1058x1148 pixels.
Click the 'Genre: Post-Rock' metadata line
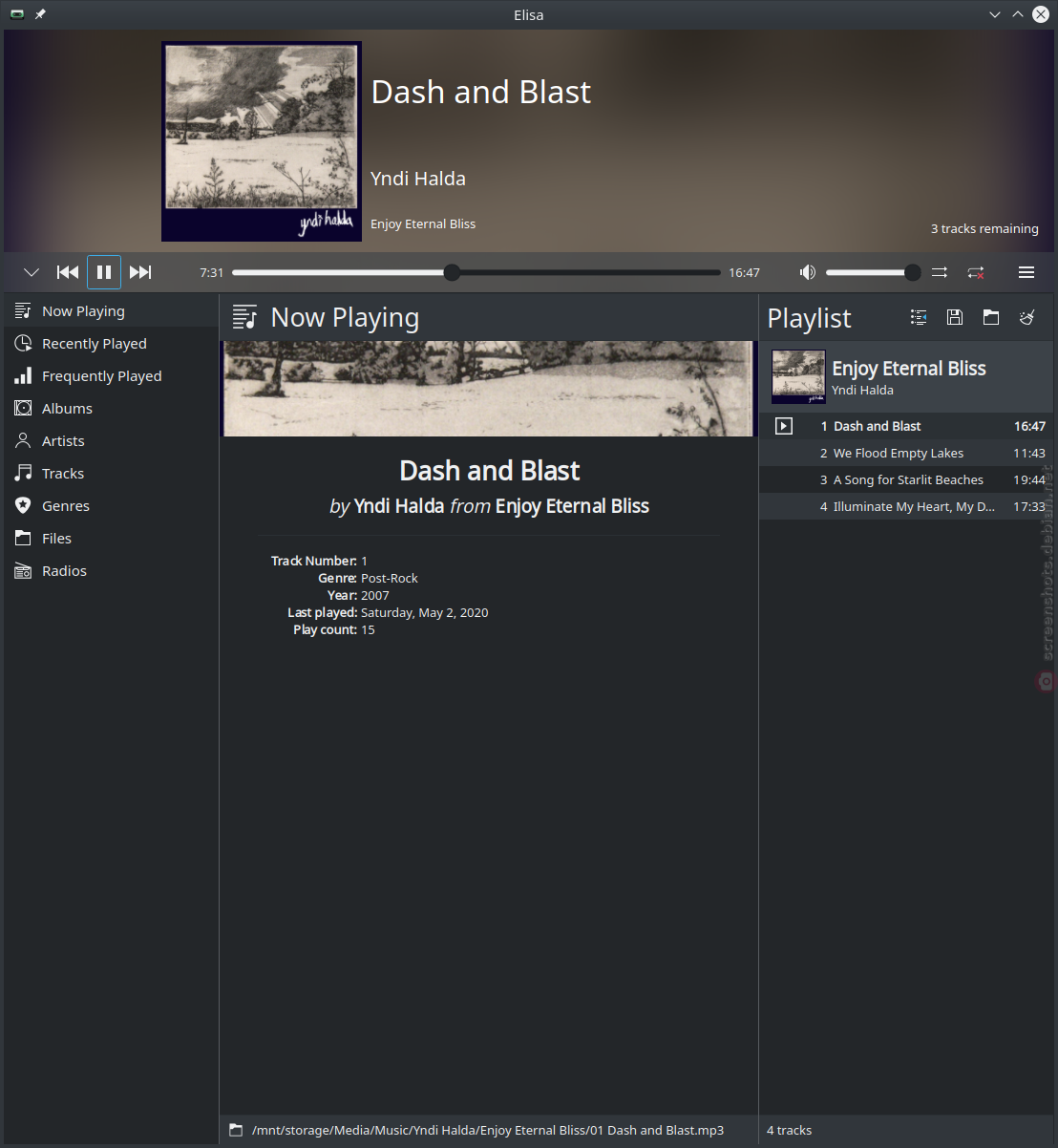(368, 579)
